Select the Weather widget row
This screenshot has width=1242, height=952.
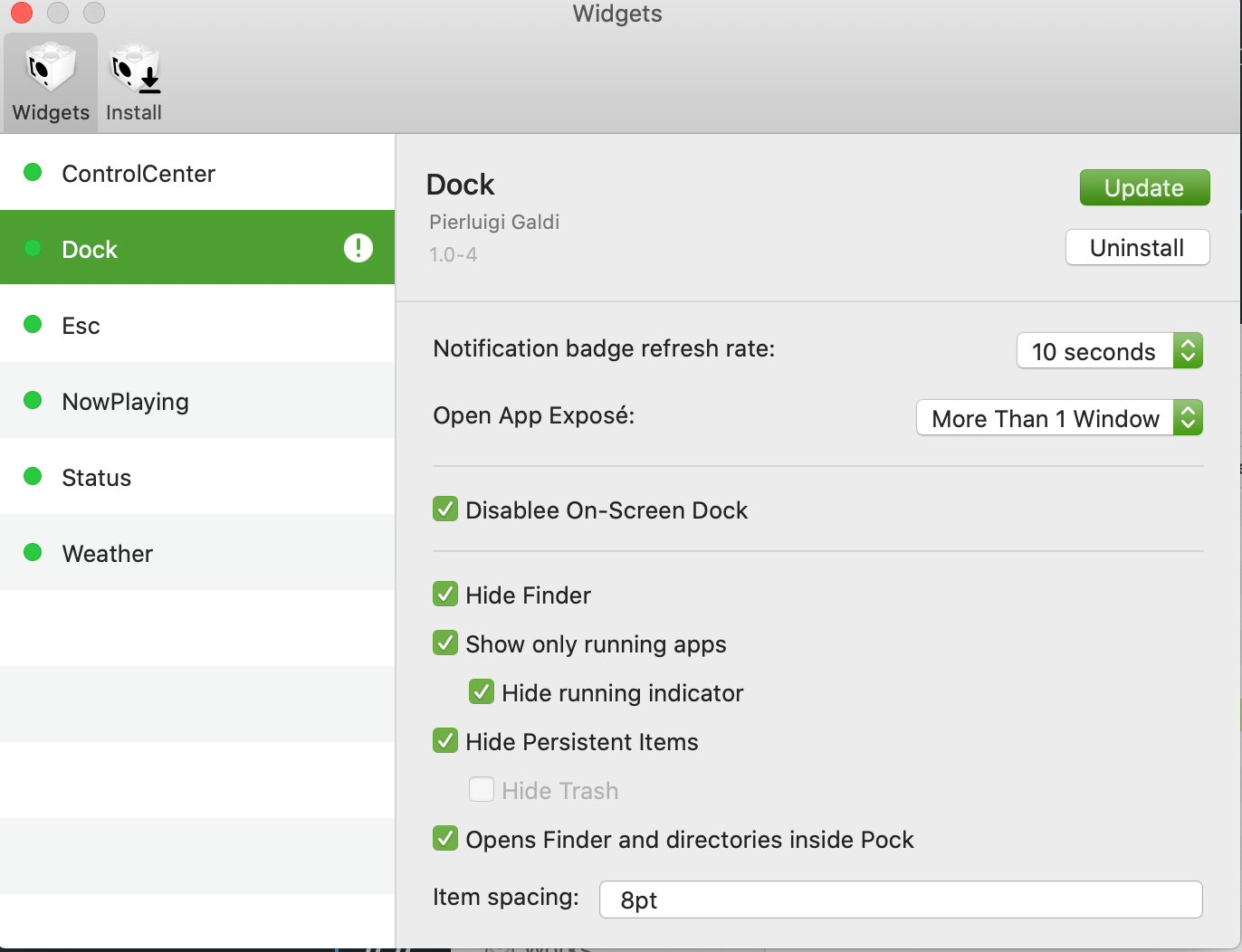coord(197,553)
